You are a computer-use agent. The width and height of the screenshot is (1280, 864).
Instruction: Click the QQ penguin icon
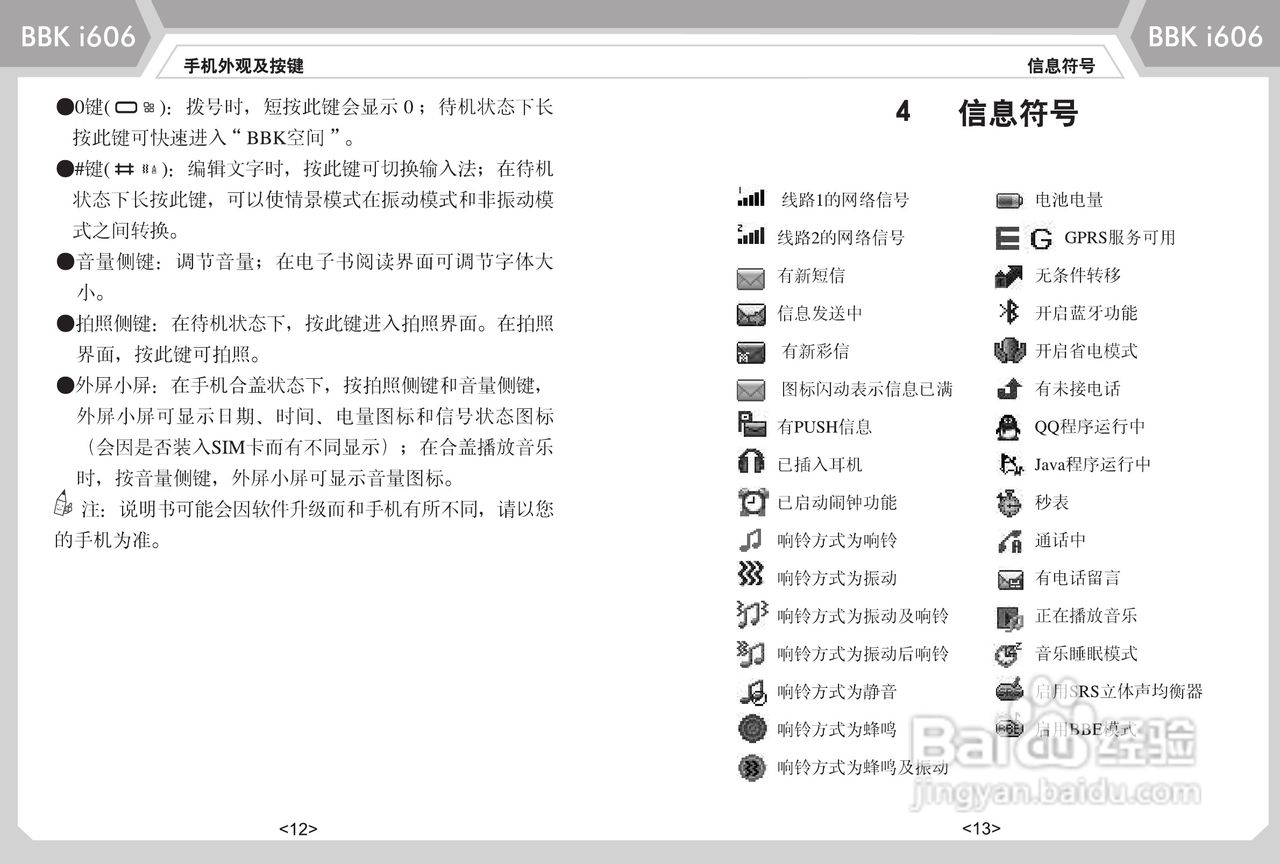[x=1007, y=427]
